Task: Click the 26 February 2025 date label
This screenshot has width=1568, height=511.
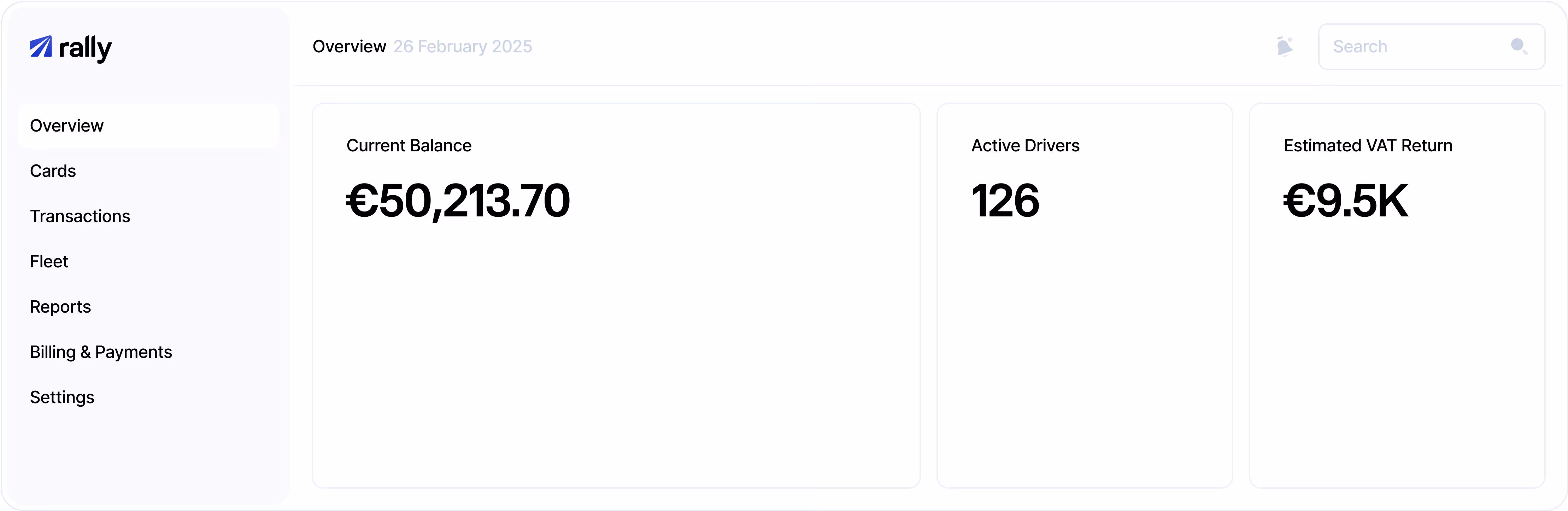Action: (x=463, y=46)
